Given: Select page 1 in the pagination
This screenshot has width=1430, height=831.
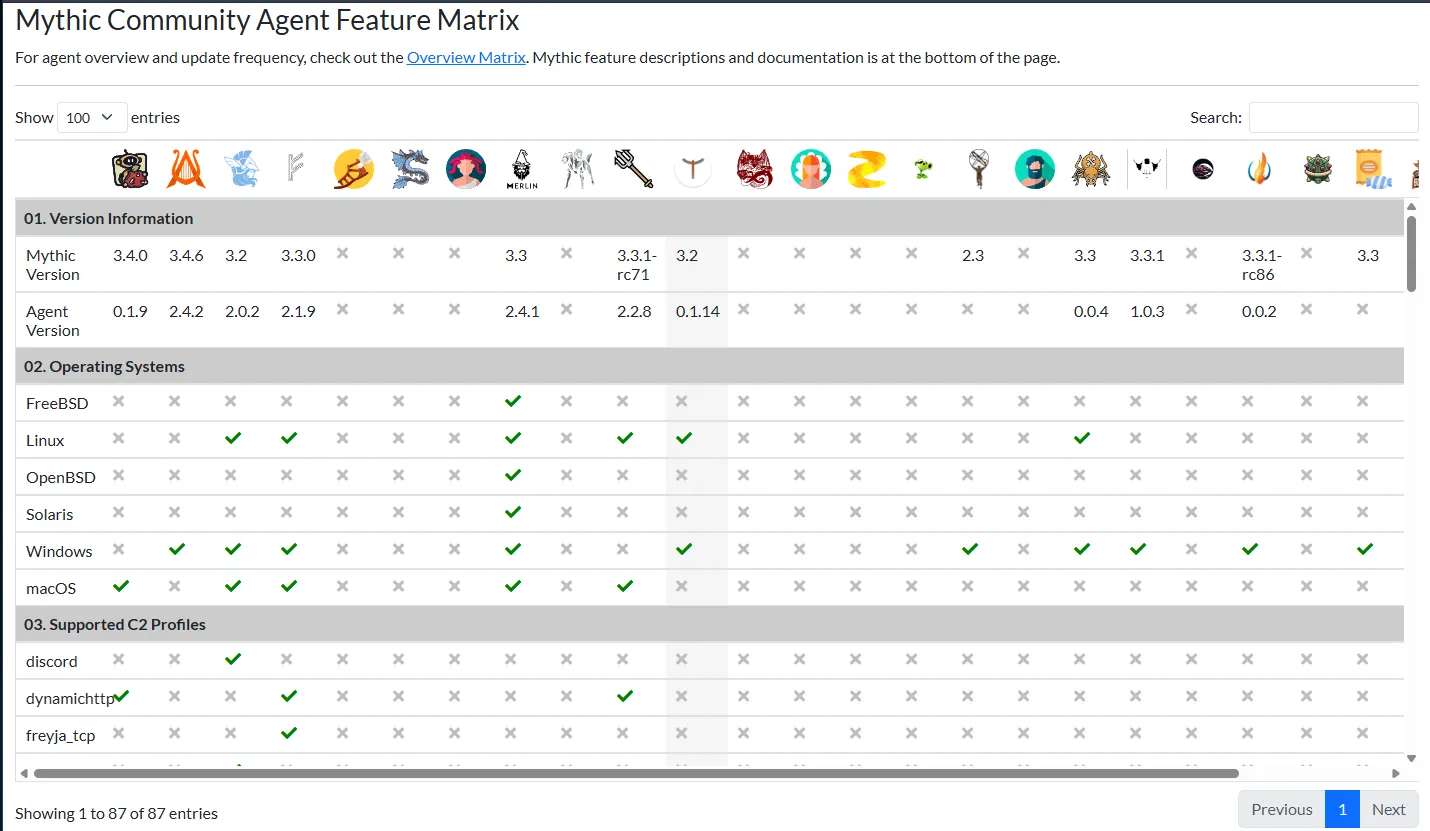Looking at the screenshot, I should [x=1343, y=809].
